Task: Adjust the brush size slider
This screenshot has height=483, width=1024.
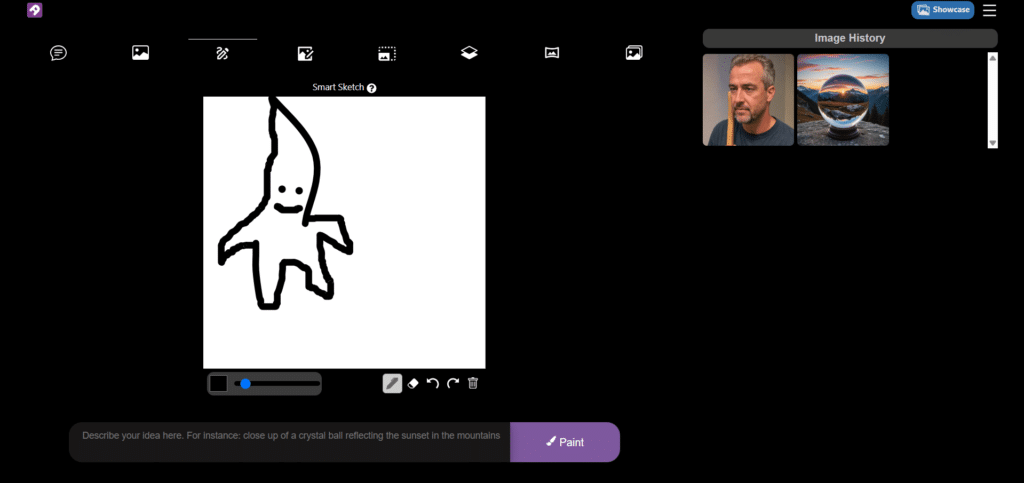Action: 277,384
